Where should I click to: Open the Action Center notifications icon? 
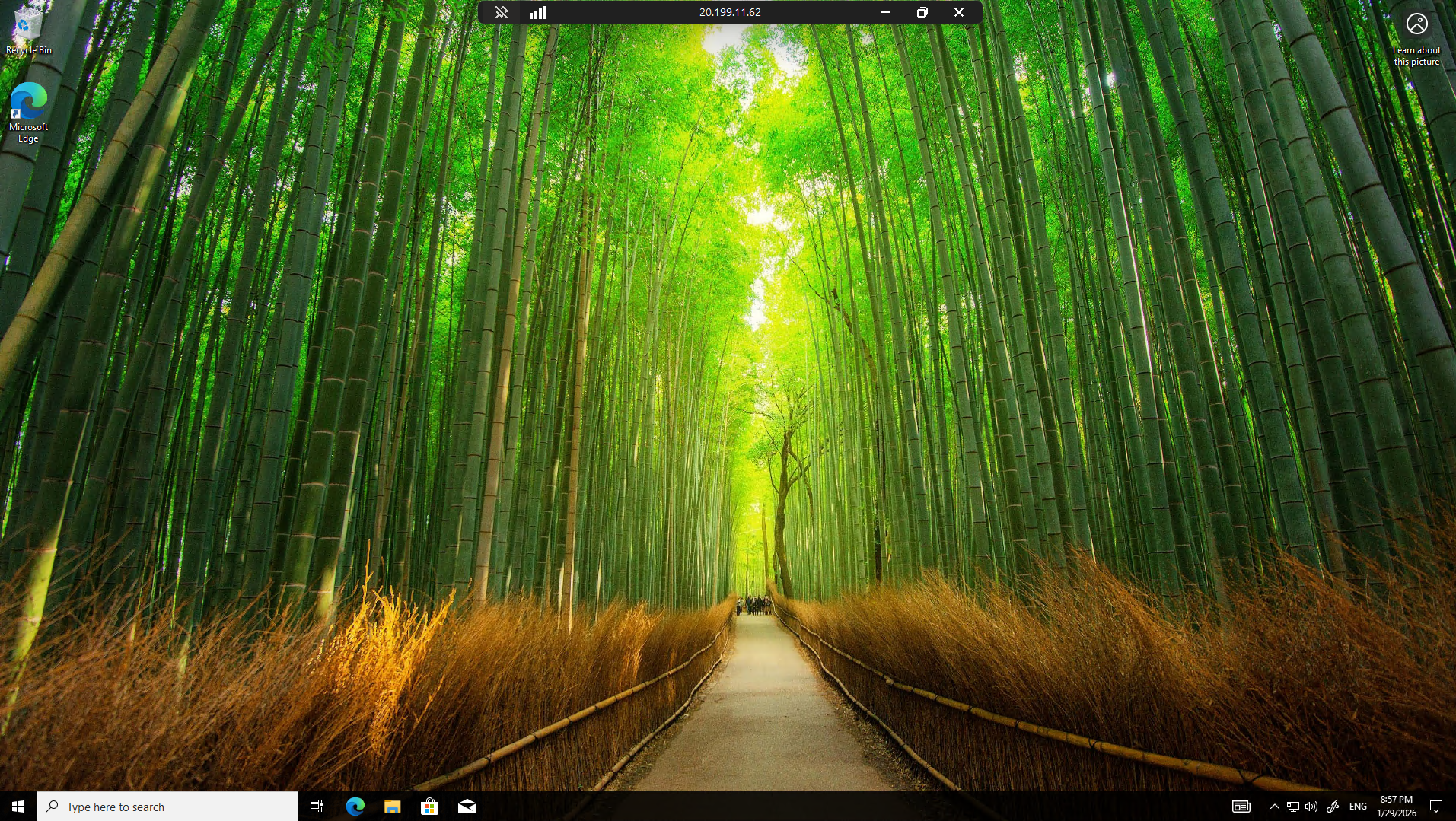1436,806
